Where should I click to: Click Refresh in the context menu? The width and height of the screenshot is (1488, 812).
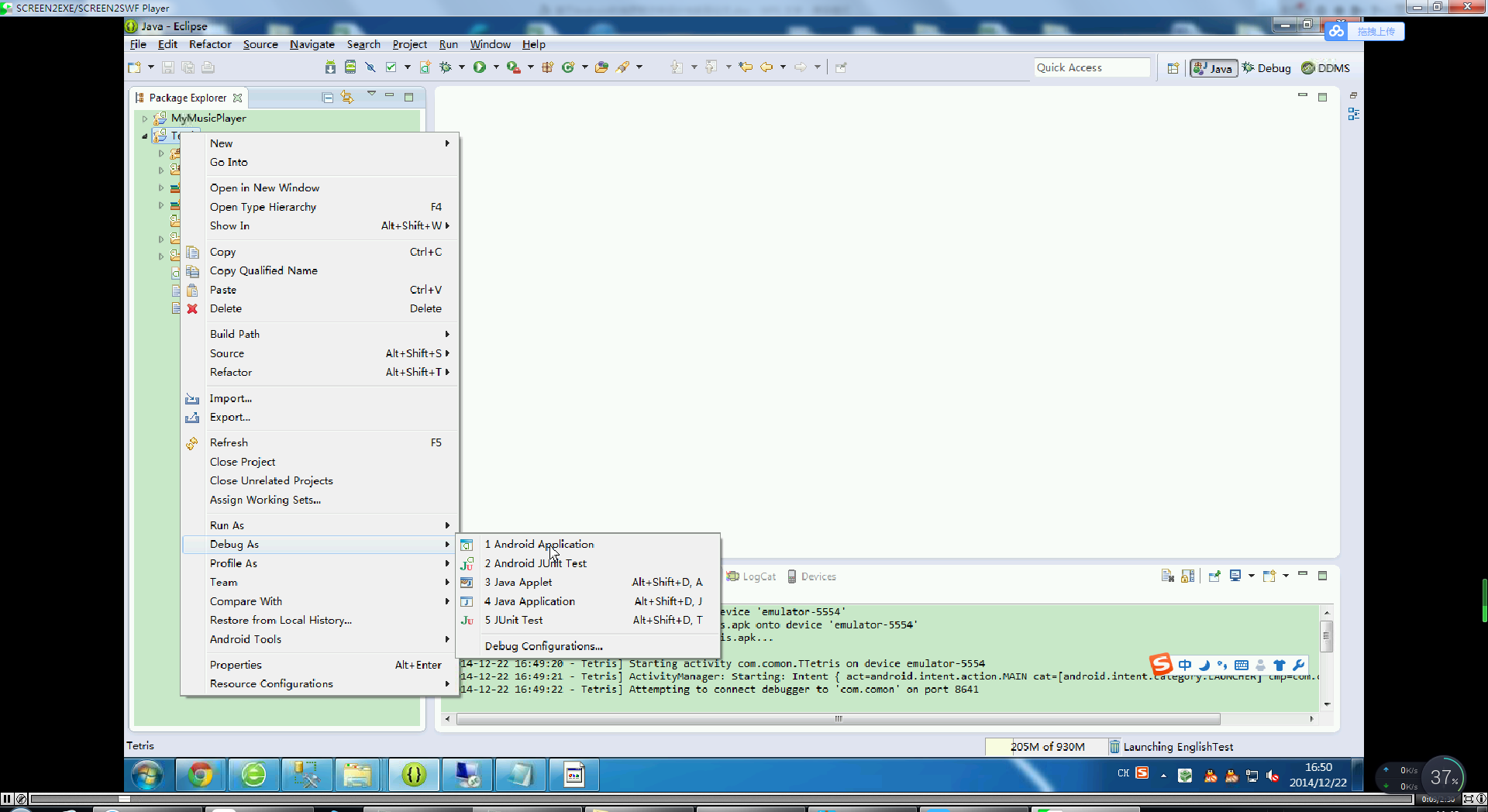321,442
